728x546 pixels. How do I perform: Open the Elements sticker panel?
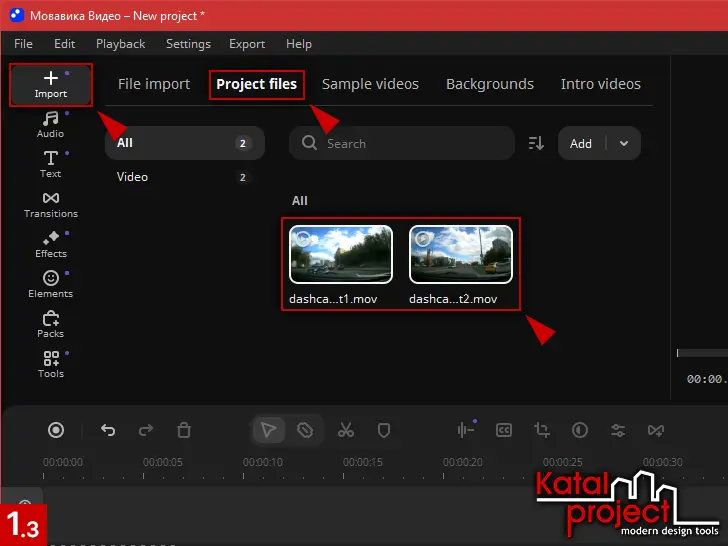coord(50,284)
